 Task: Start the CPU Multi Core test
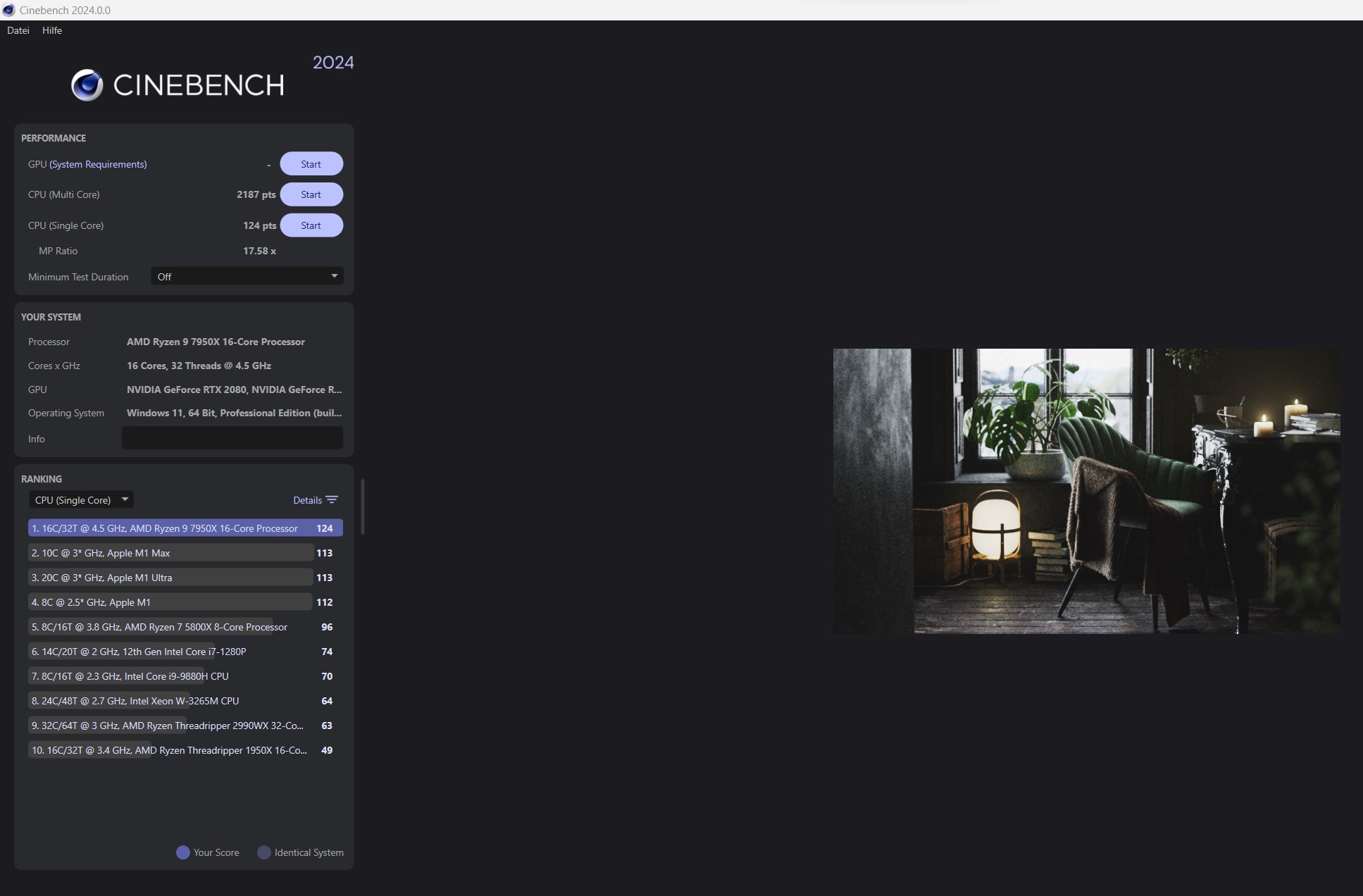(311, 194)
